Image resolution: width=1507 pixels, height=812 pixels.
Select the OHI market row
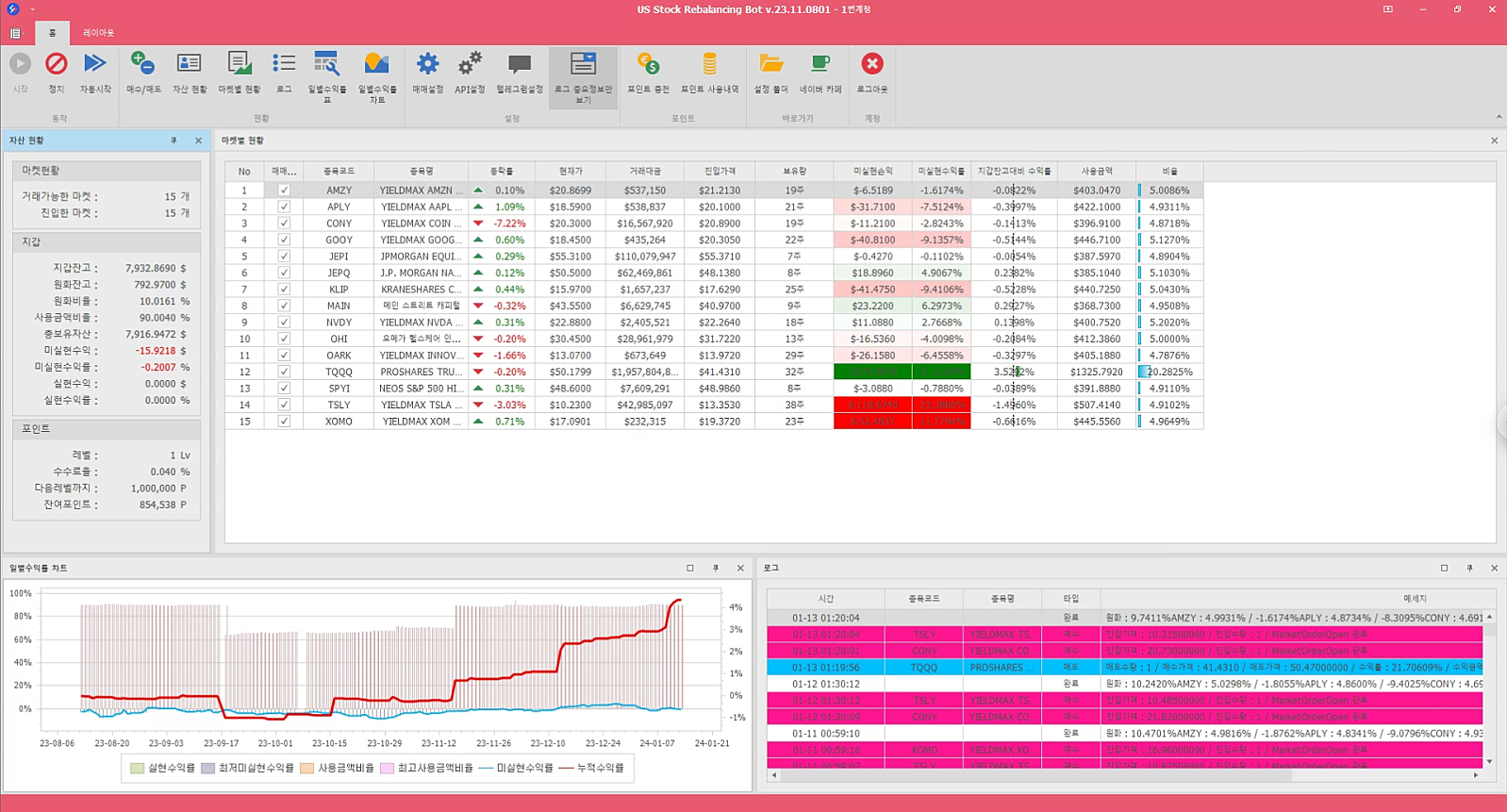tap(714, 339)
